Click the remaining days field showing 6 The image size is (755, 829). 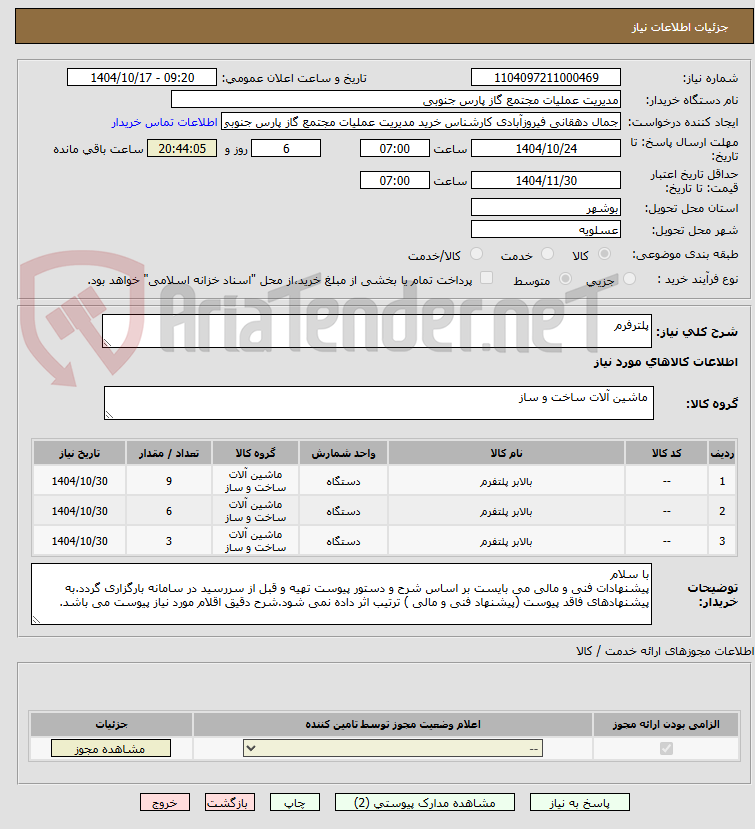click(286, 148)
